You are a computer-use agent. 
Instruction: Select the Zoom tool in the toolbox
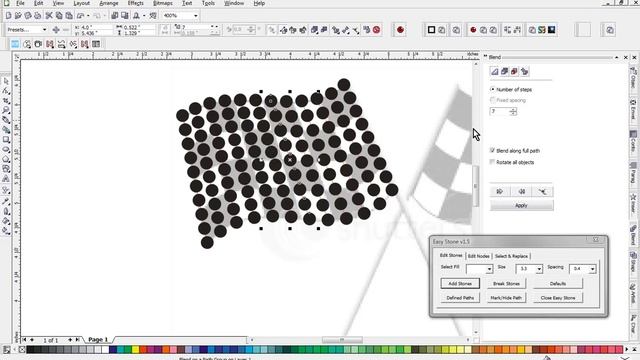[x=6, y=110]
